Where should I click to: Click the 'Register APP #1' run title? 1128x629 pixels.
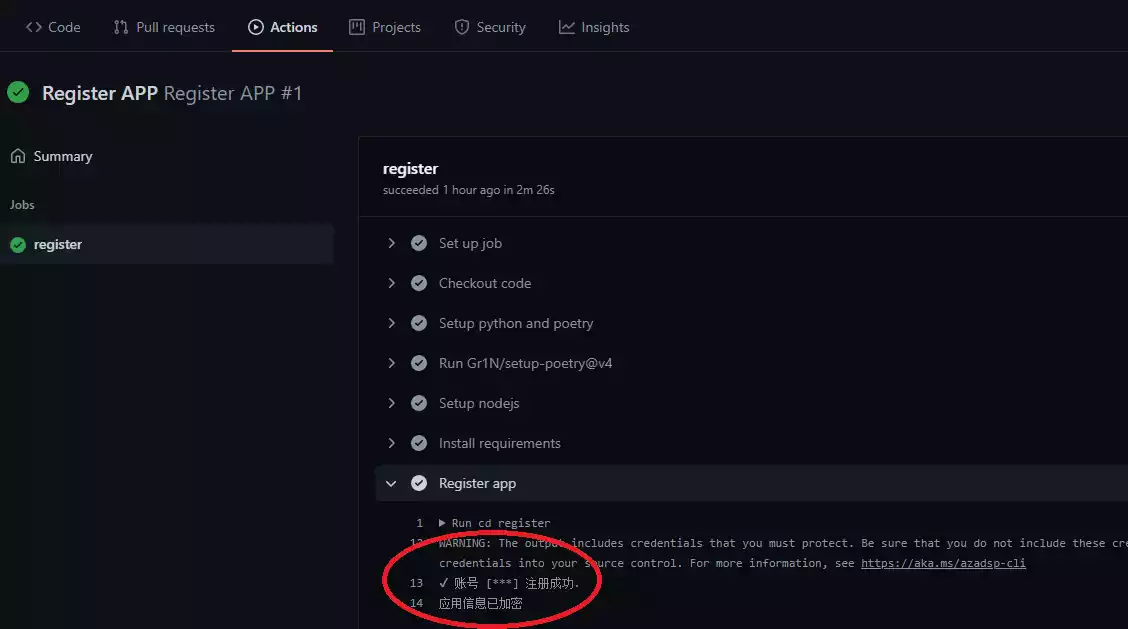[x=232, y=93]
